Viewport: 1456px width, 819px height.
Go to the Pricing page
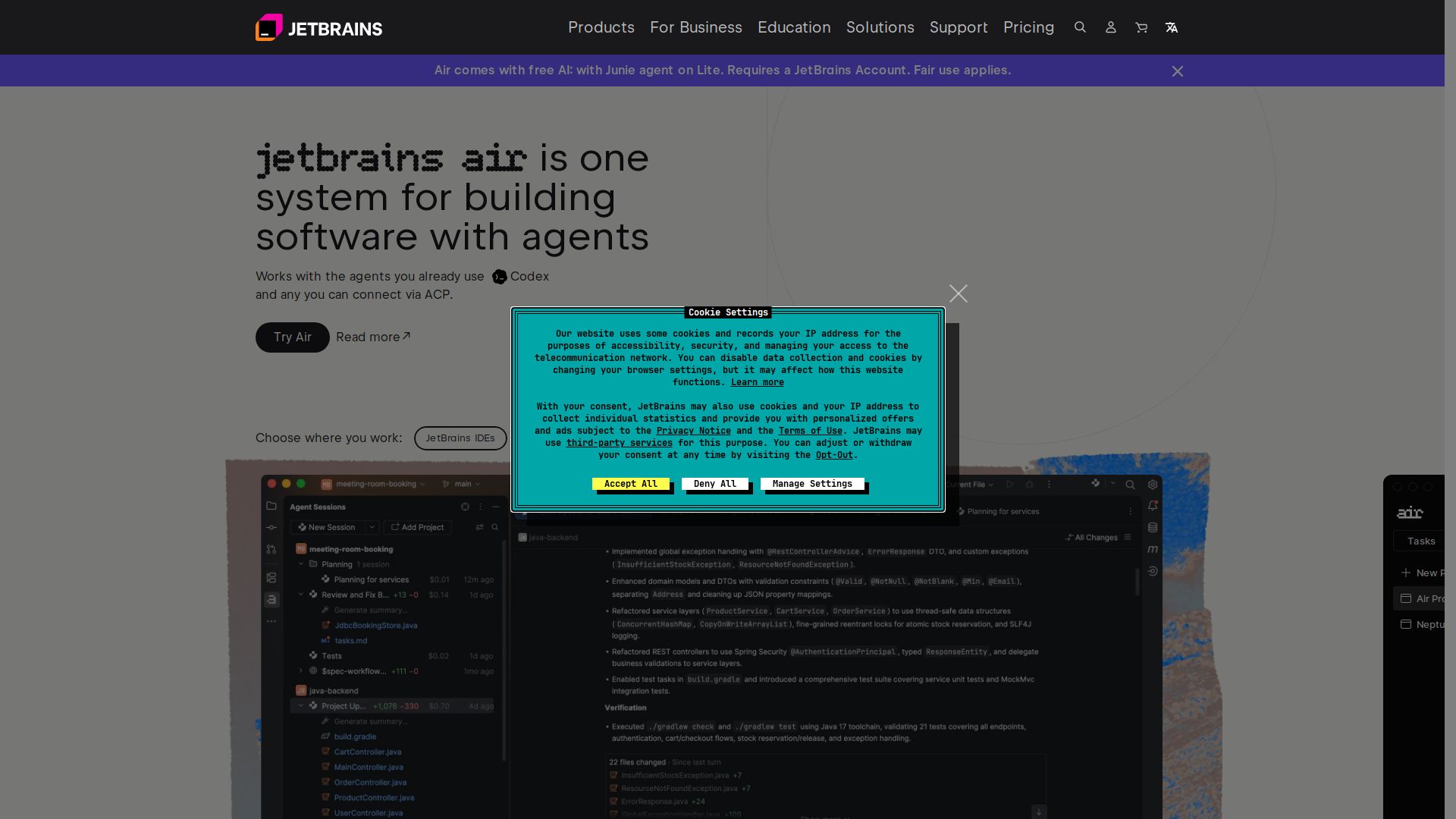[1028, 27]
